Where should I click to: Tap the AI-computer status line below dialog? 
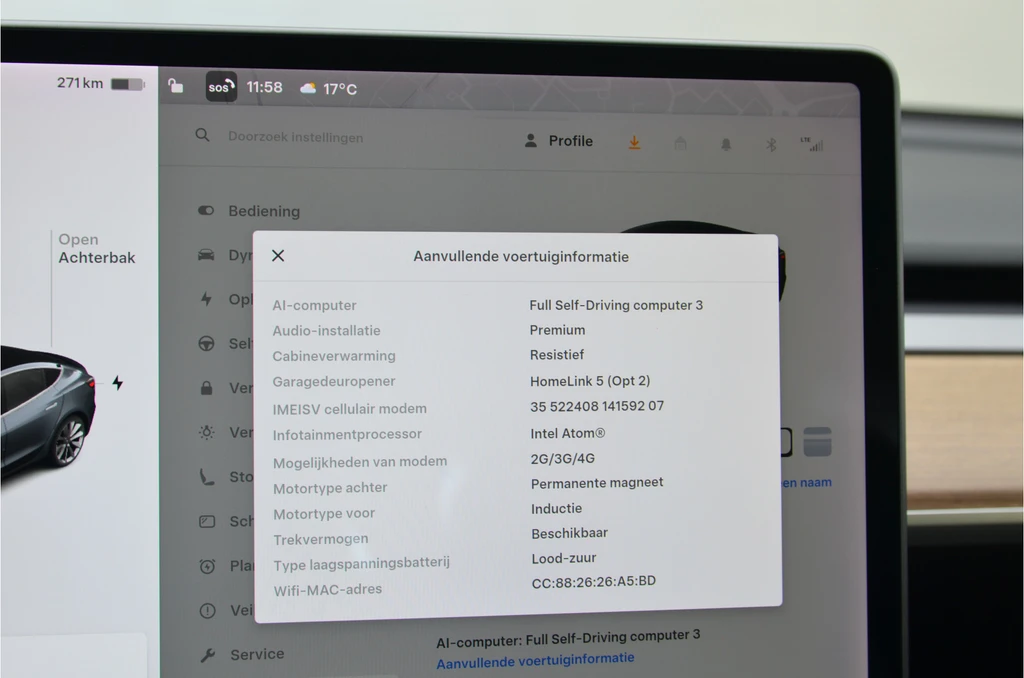point(568,638)
